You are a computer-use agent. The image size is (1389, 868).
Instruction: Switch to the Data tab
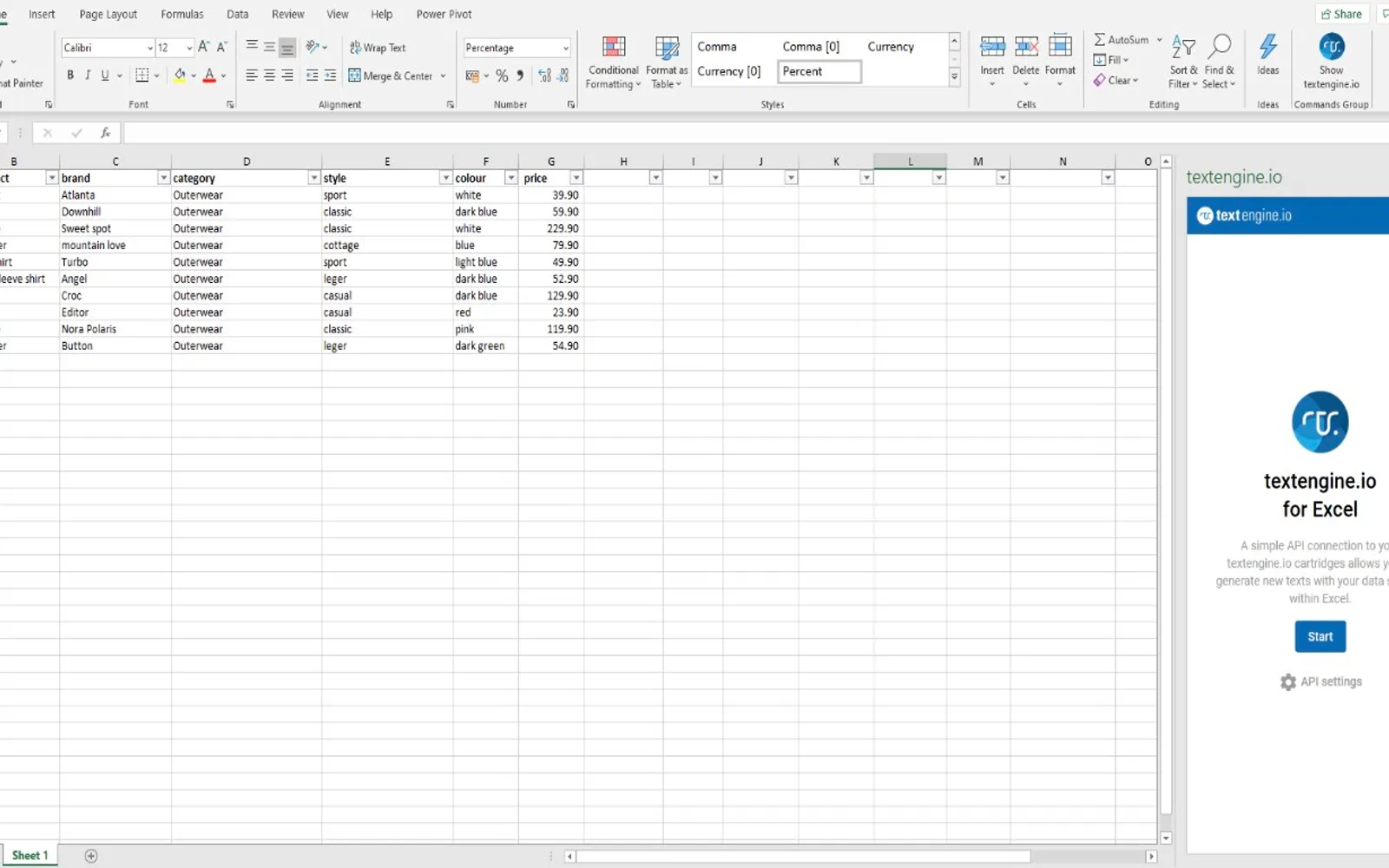[x=238, y=14]
